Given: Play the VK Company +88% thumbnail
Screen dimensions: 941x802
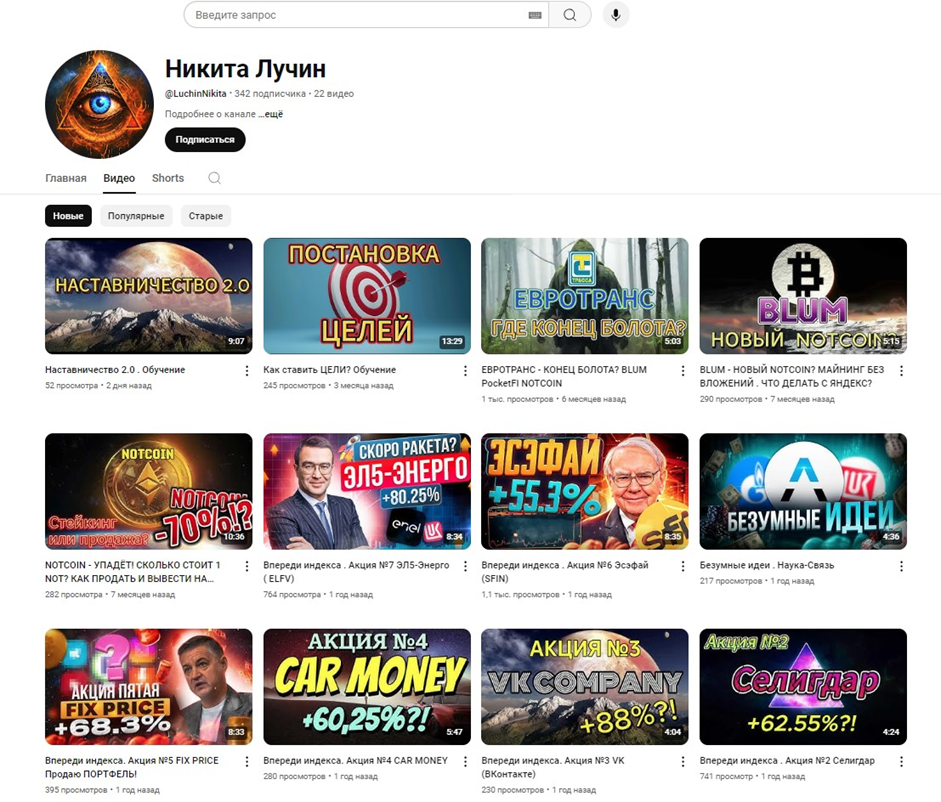Looking at the screenshot, I should click(585, 687).
